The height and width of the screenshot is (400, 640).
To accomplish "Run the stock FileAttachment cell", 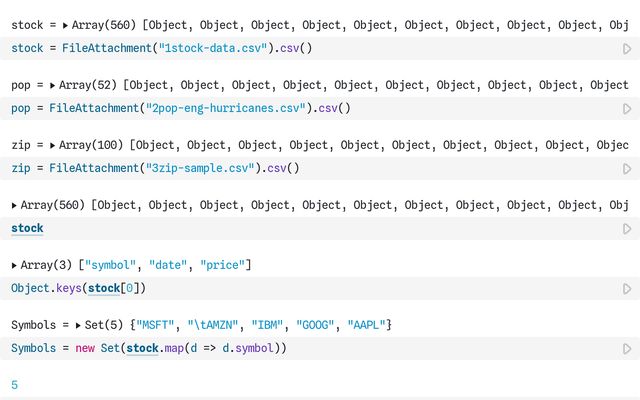I will tap(627, 48).
